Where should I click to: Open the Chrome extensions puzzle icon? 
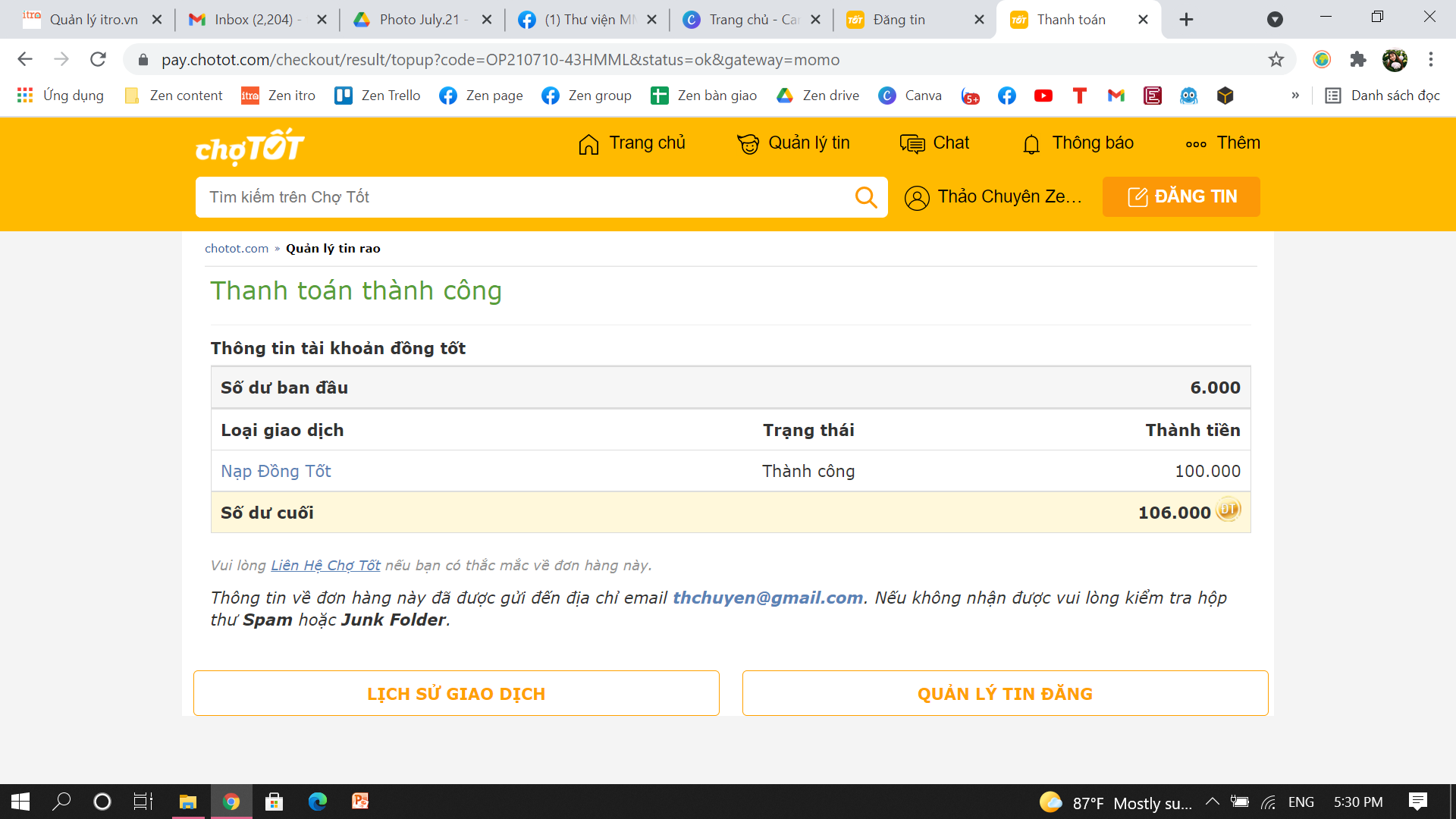[1358, 60]
